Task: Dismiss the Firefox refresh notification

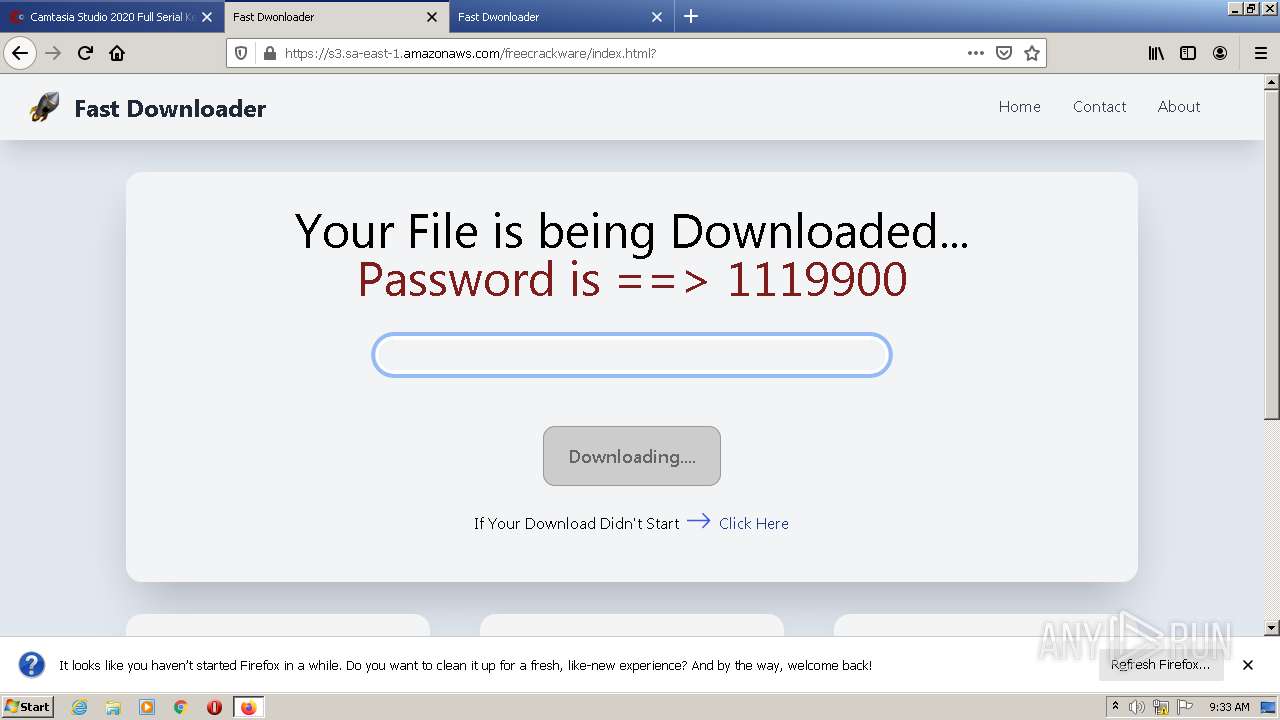Action: (x=1248, y=665)
